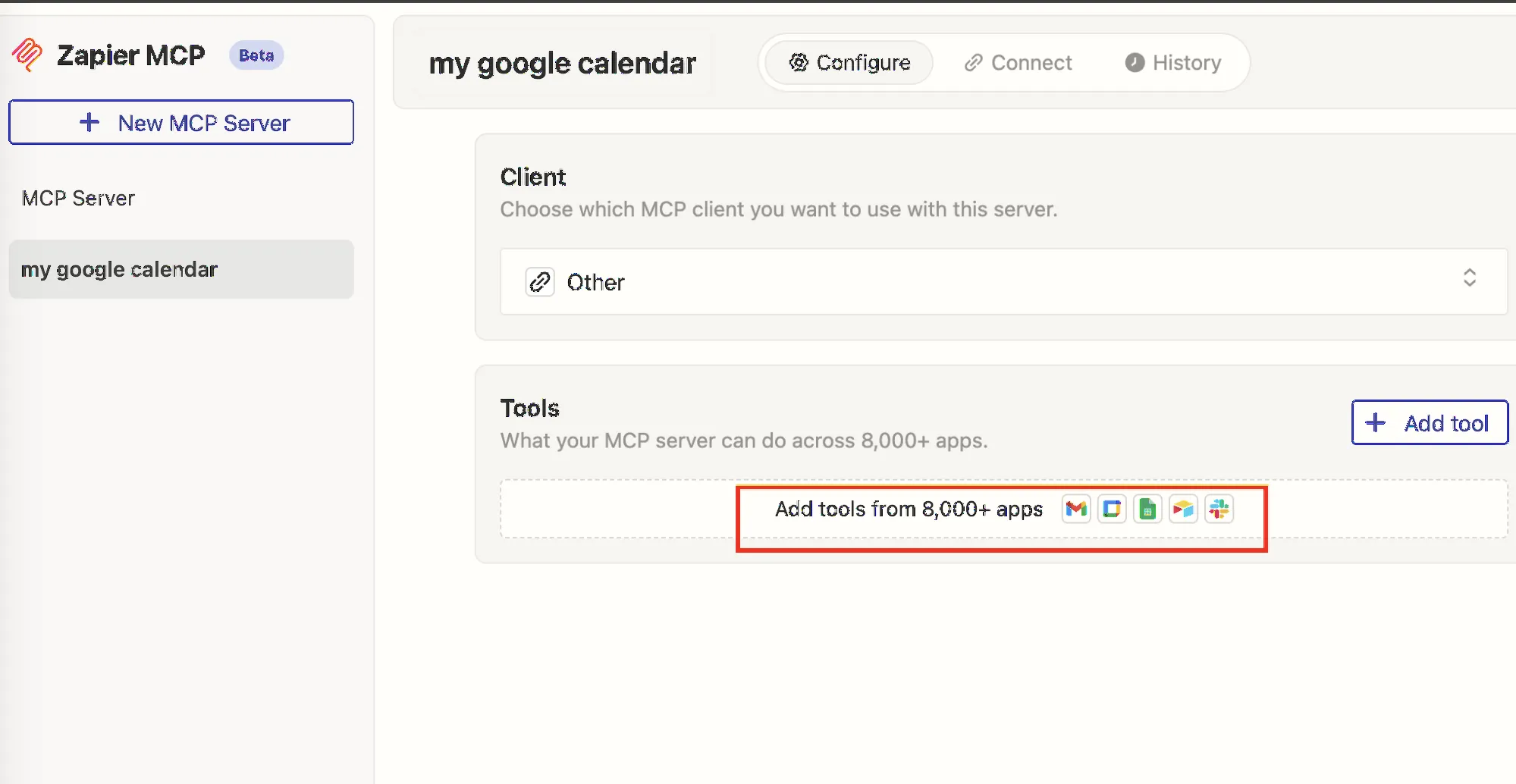This screenshot has width=1516, height=784.
Task: Click the chain icon on Connect tab
Action: point(973,62)
